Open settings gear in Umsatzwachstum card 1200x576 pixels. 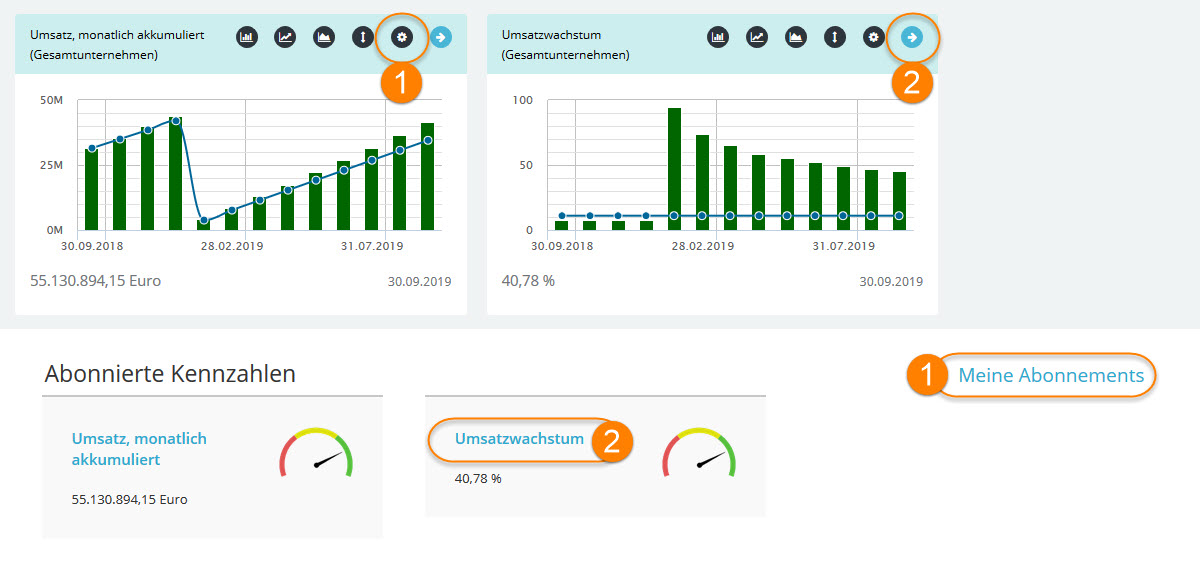(x=873, y=38)
